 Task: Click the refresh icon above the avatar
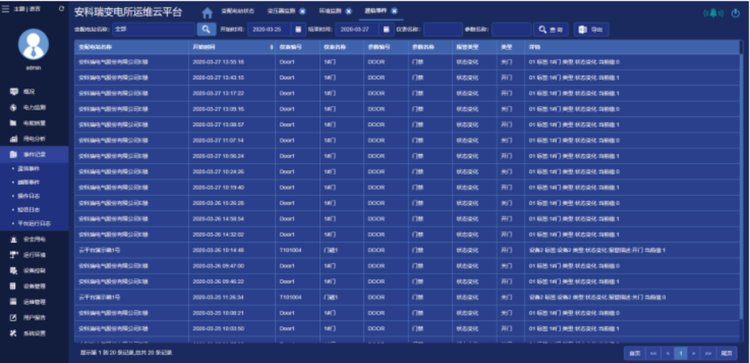(x=61, y=9)
